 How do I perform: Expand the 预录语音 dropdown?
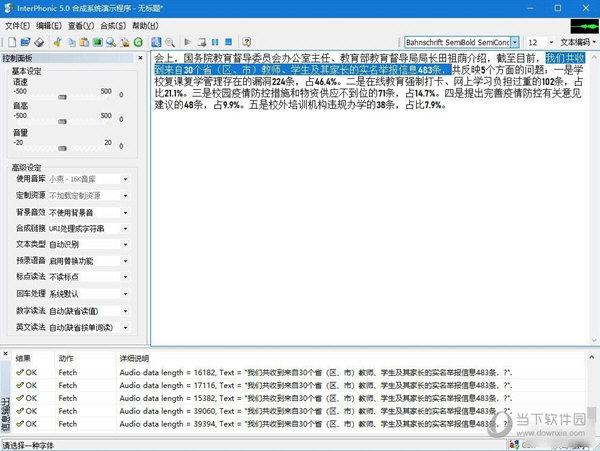point(125,261)
